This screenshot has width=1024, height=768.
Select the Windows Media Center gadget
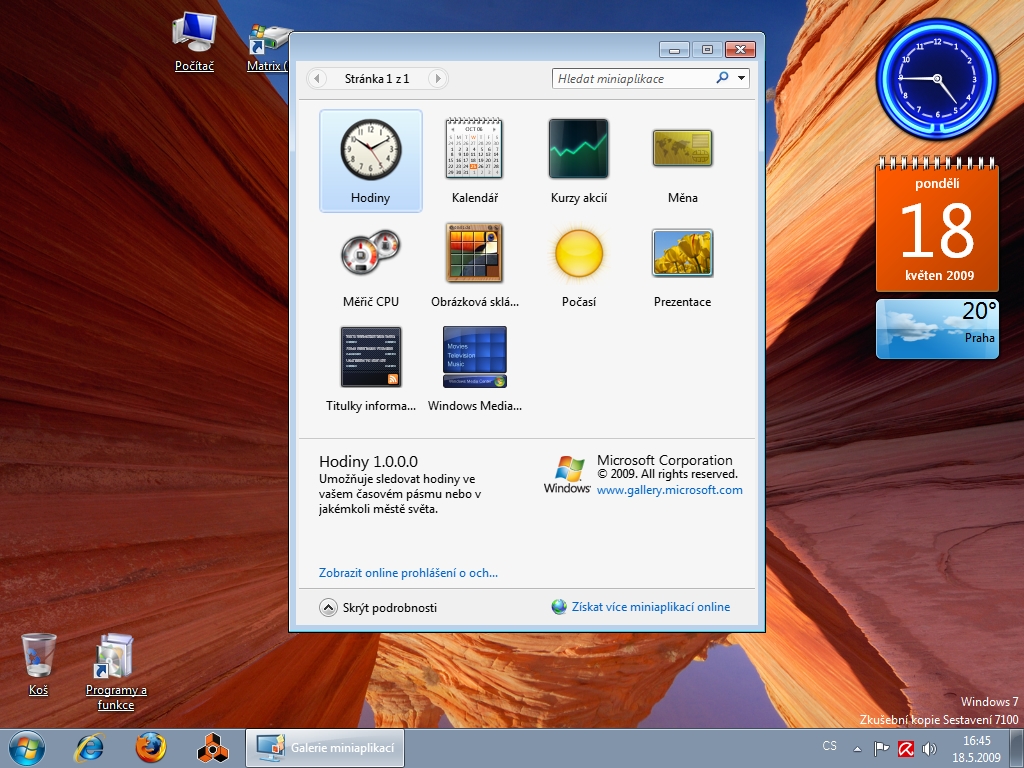[x=474, y=369]
